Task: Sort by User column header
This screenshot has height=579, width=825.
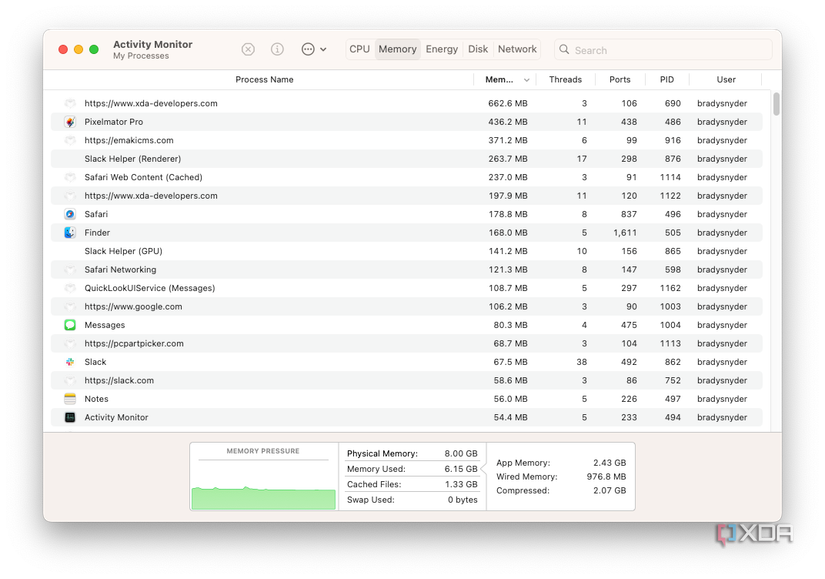Action: [x=726, y=79]
